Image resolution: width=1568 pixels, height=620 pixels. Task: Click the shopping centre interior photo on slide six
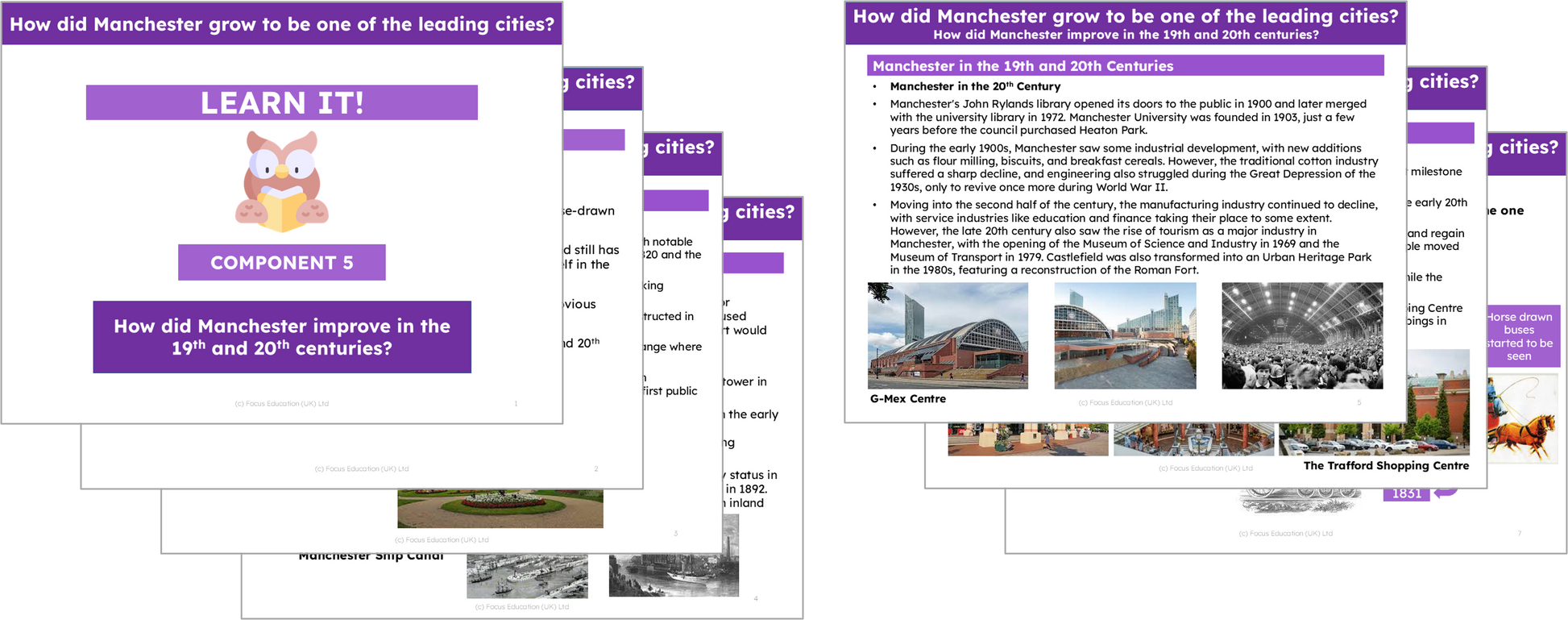point(1193,439)
